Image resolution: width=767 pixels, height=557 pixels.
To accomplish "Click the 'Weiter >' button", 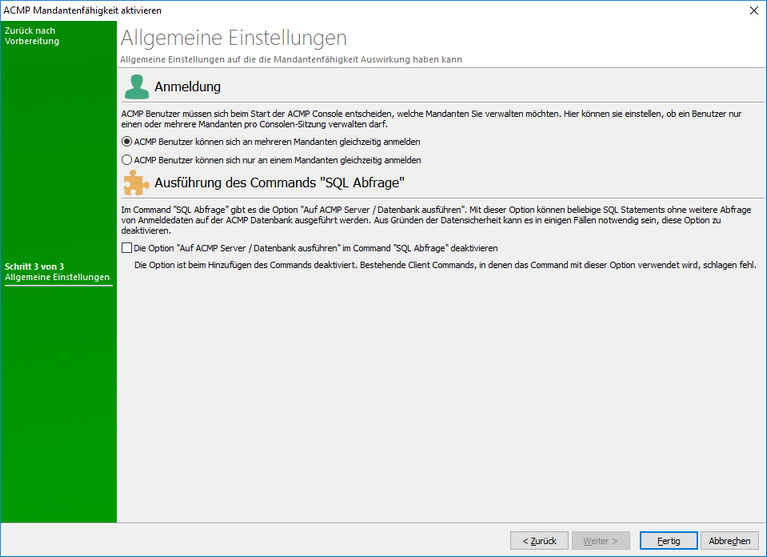I will click(607, 540).
